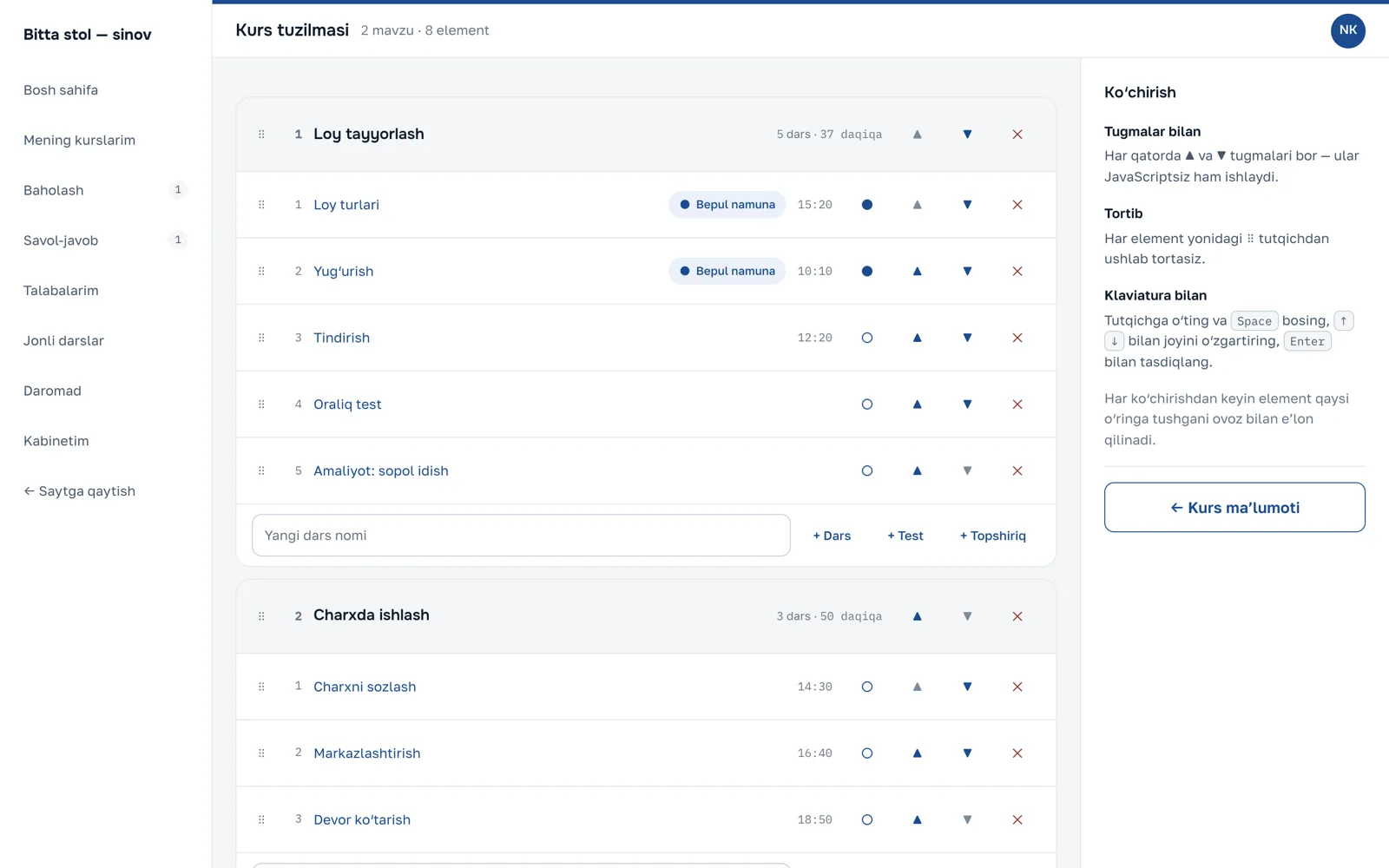
Task: Move Charxni sozlash lesson down
Action: click(967, 687)
